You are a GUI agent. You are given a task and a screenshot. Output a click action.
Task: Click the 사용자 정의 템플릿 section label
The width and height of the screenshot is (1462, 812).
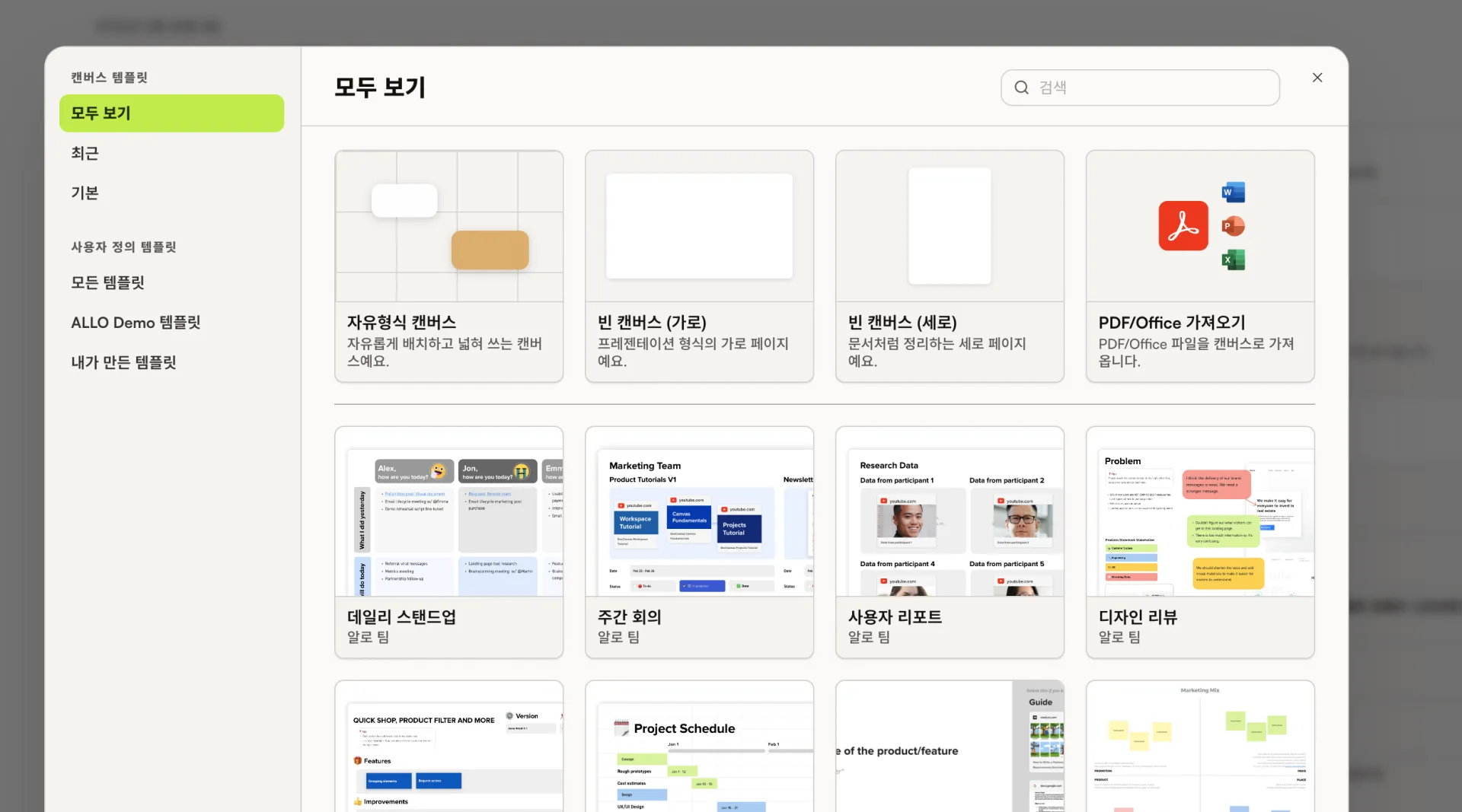(123, 247)
